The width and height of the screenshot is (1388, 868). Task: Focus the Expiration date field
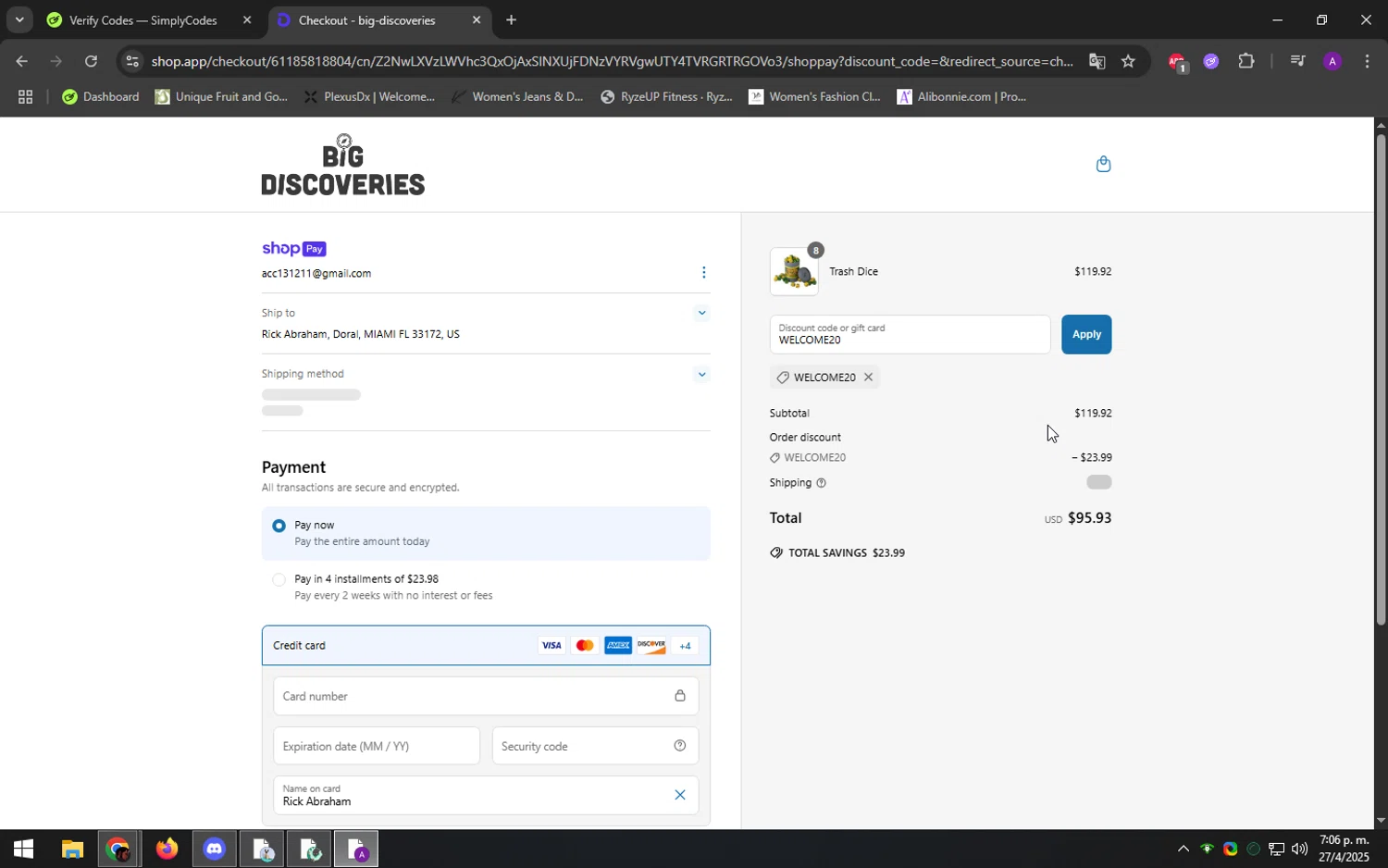click(377, 746)
